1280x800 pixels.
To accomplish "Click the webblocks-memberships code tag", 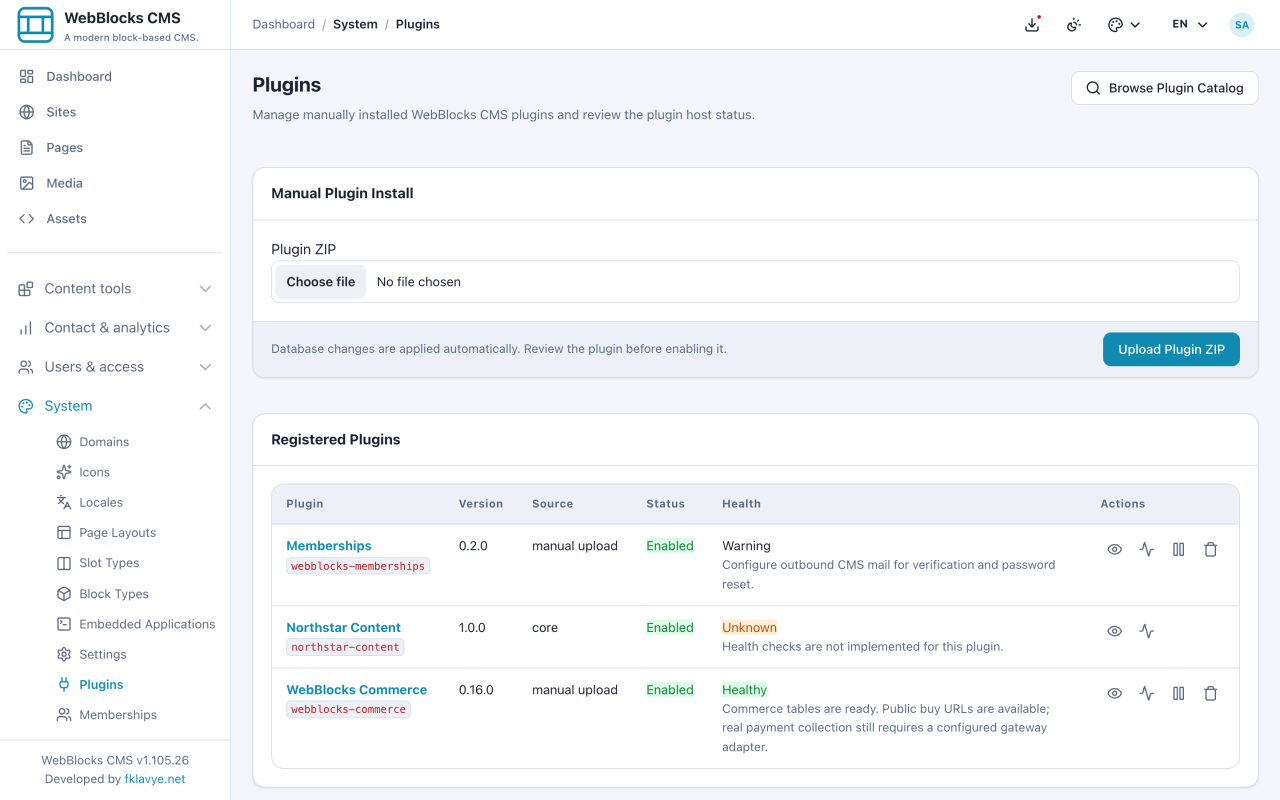I will pyautogui.click(x=358, y=566).
